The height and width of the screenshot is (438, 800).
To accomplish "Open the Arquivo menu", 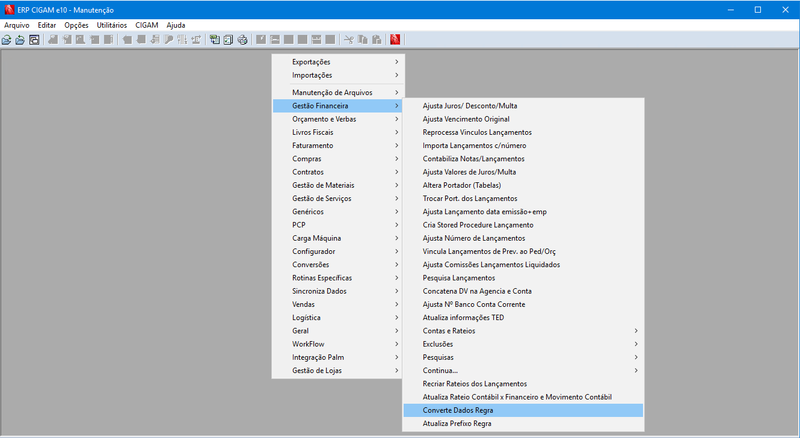I will (x=17, y=25).
